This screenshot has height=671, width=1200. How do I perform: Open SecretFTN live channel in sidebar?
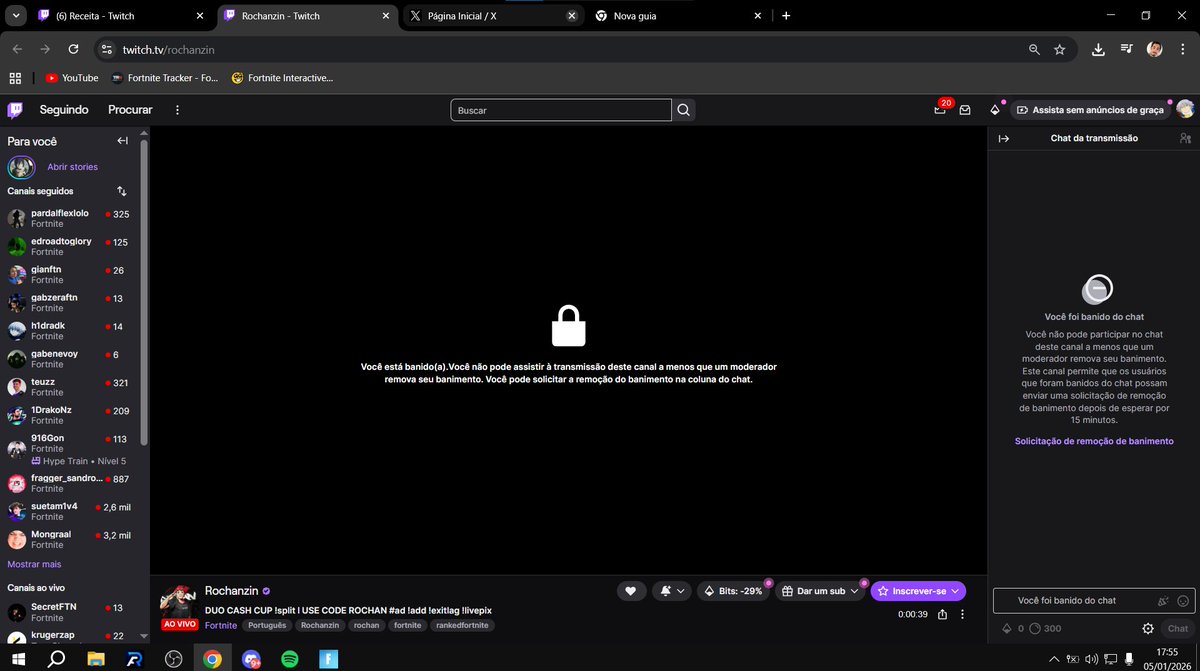pyautogui.click(x=68, y=613)
